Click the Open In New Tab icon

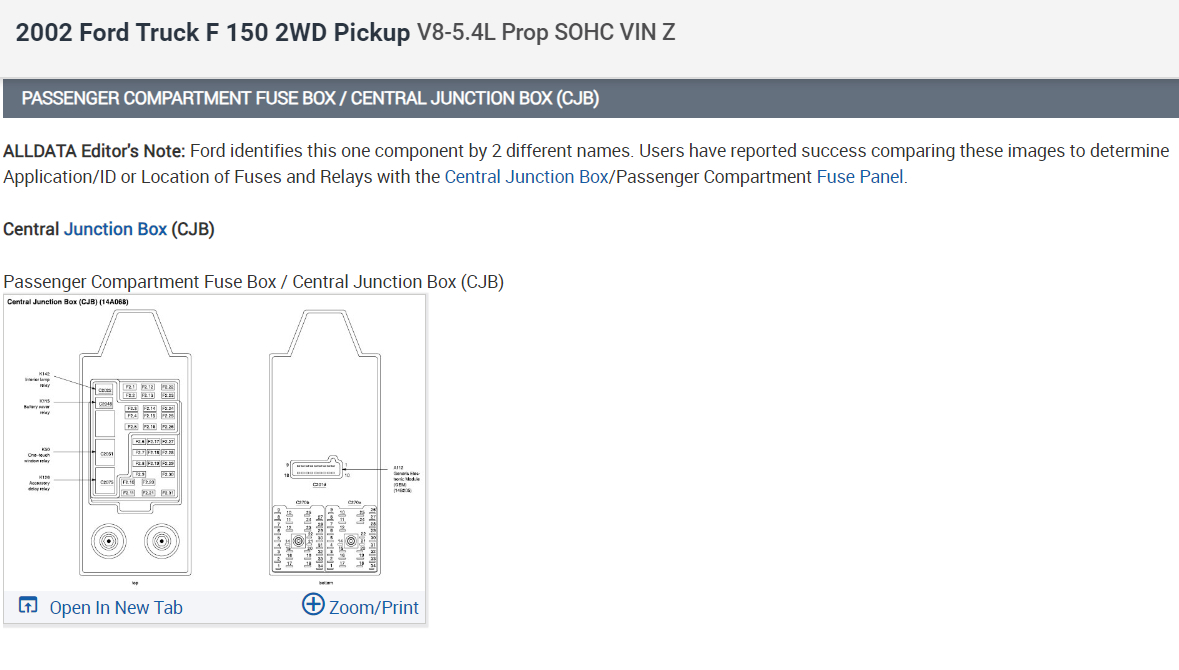pos(29,606)
